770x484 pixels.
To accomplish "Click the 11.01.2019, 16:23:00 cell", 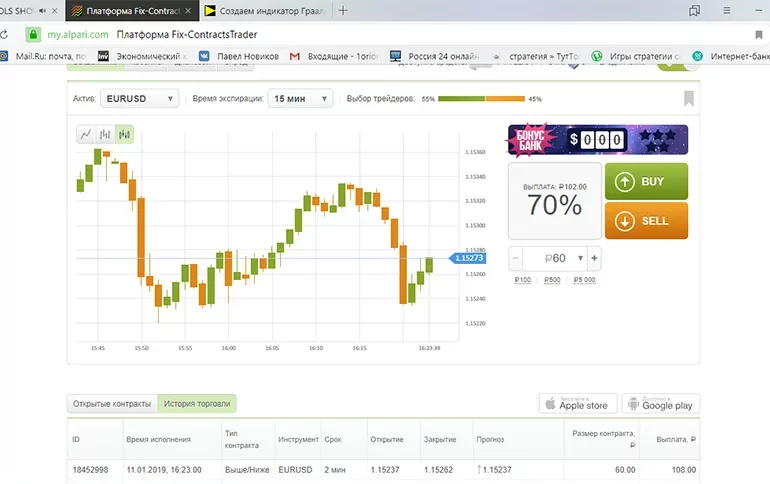I will coord(164,470).
